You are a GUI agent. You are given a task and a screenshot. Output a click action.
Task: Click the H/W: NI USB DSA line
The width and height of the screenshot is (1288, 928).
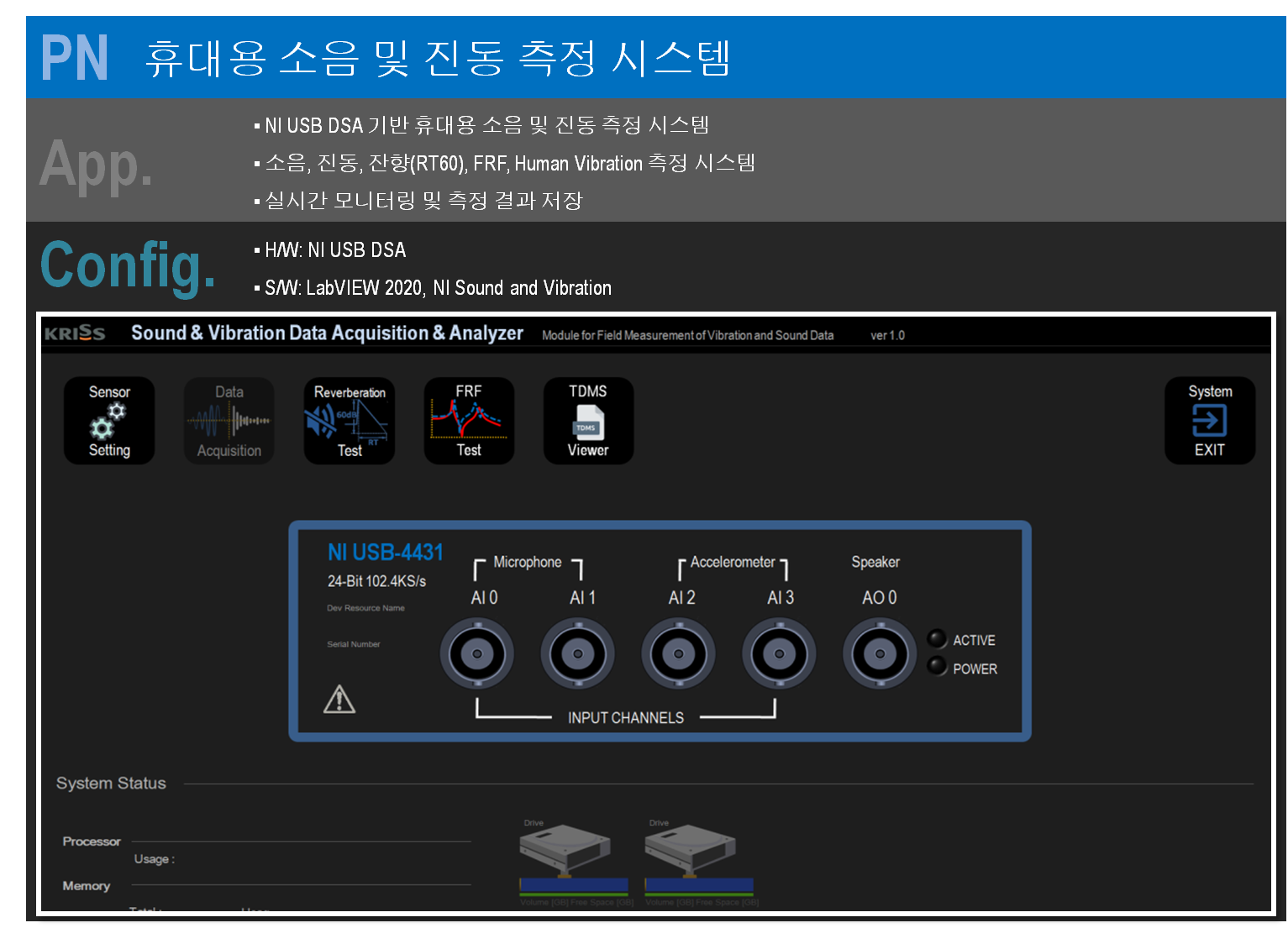point(335,250)
